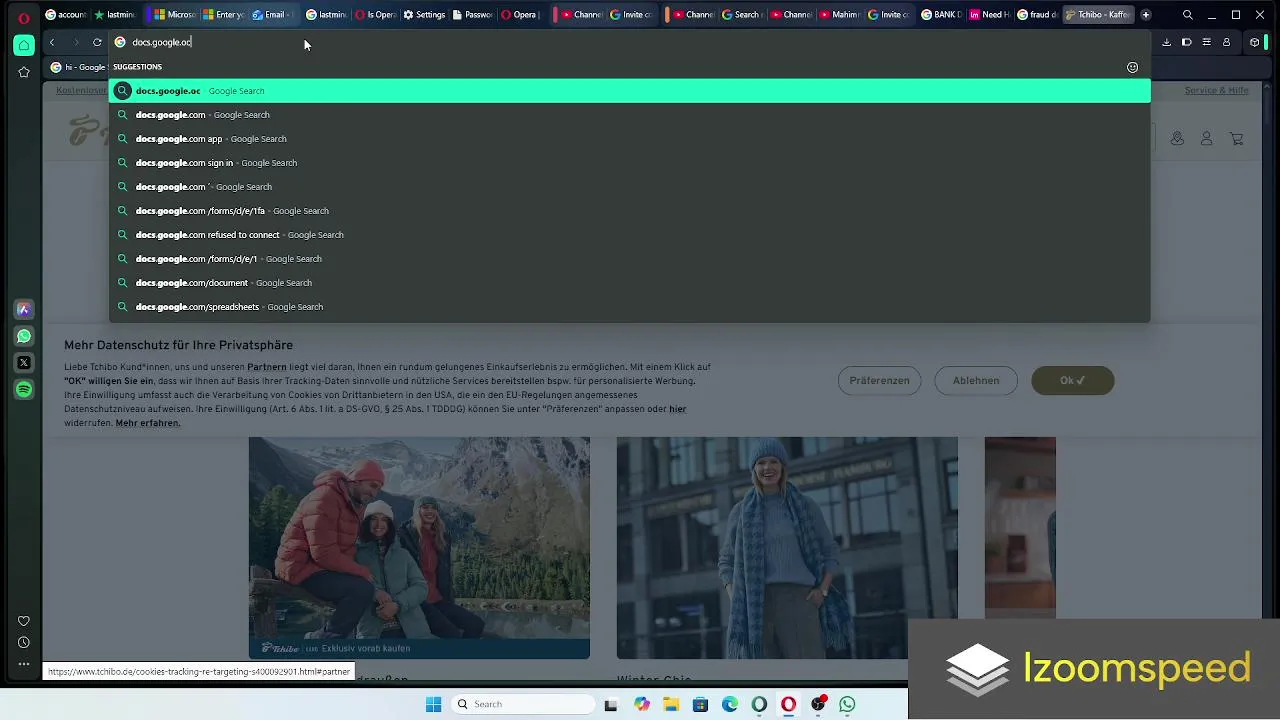This screenshot has width=1280, height=720.
Task: Click the 'Präferenzen' cookie button
Action: [879, 381]
